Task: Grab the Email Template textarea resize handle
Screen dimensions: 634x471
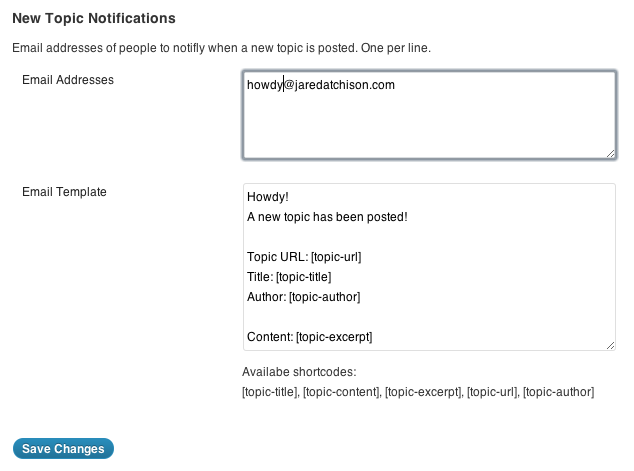Action: (x=610, y=344)
